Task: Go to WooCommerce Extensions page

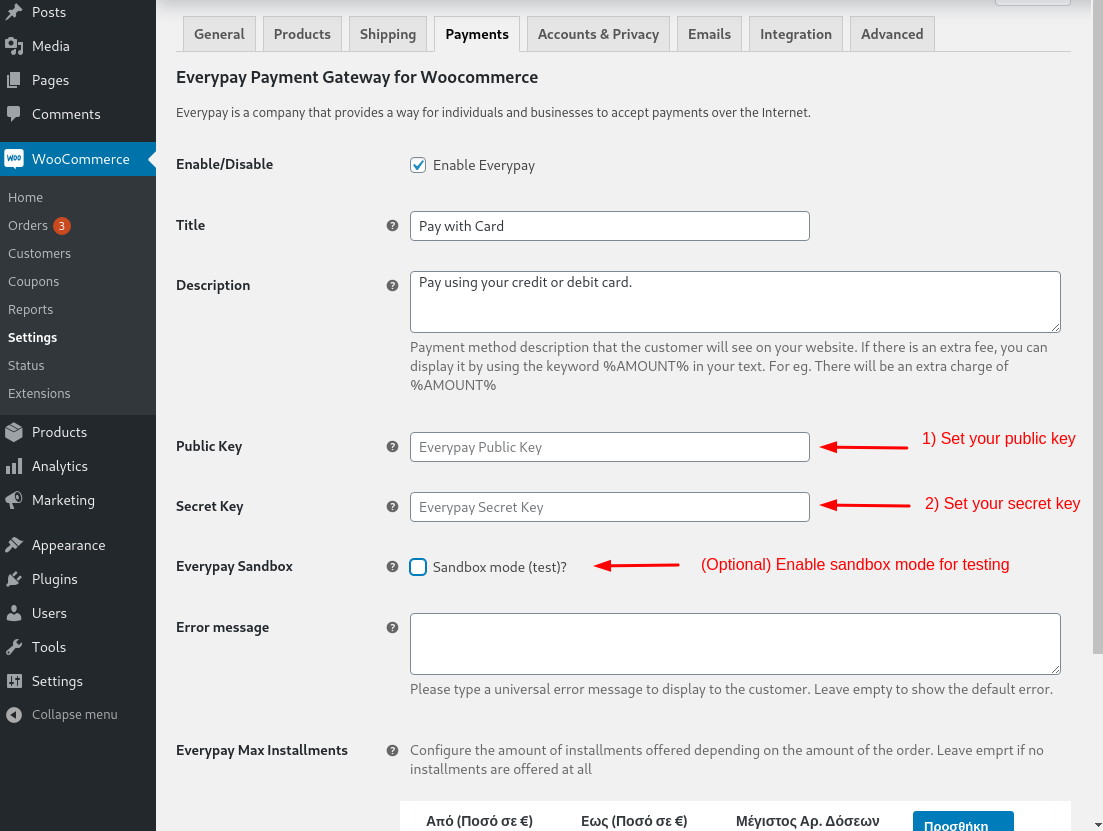Action: 39,394
